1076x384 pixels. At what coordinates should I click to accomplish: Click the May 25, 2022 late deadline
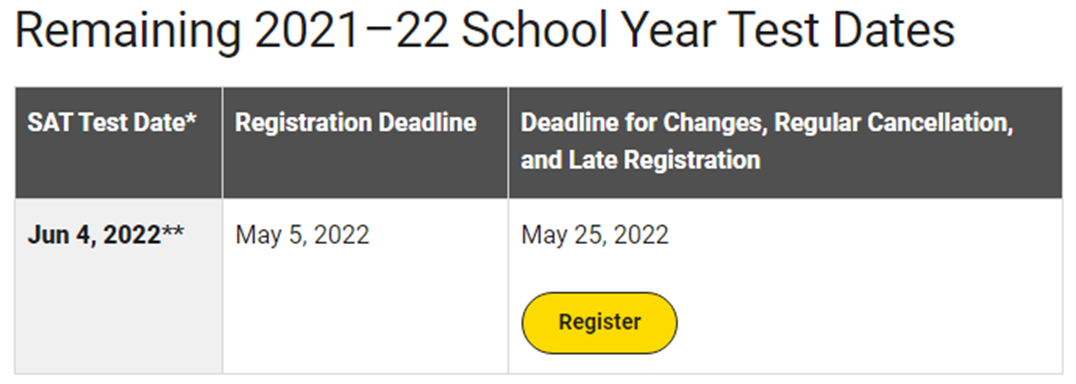[x=594, y=235]
